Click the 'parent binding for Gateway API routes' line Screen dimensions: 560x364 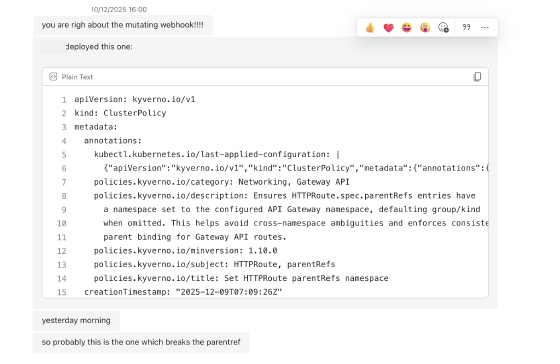click(x=195, y=237)
